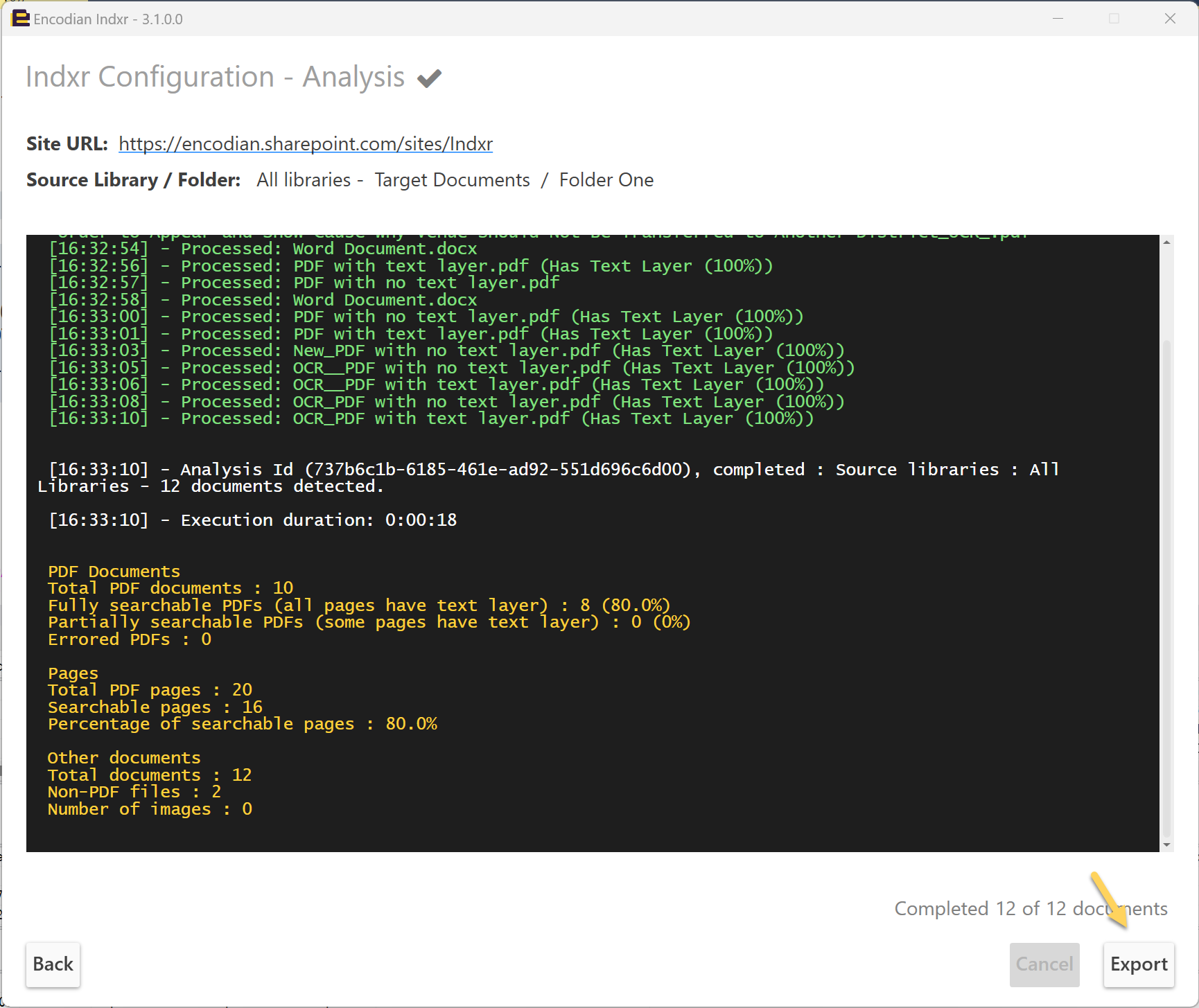Click 'Completed 12 of 12 documents' status
The image size is (1199, 1008).
[x=1031, y=908]
